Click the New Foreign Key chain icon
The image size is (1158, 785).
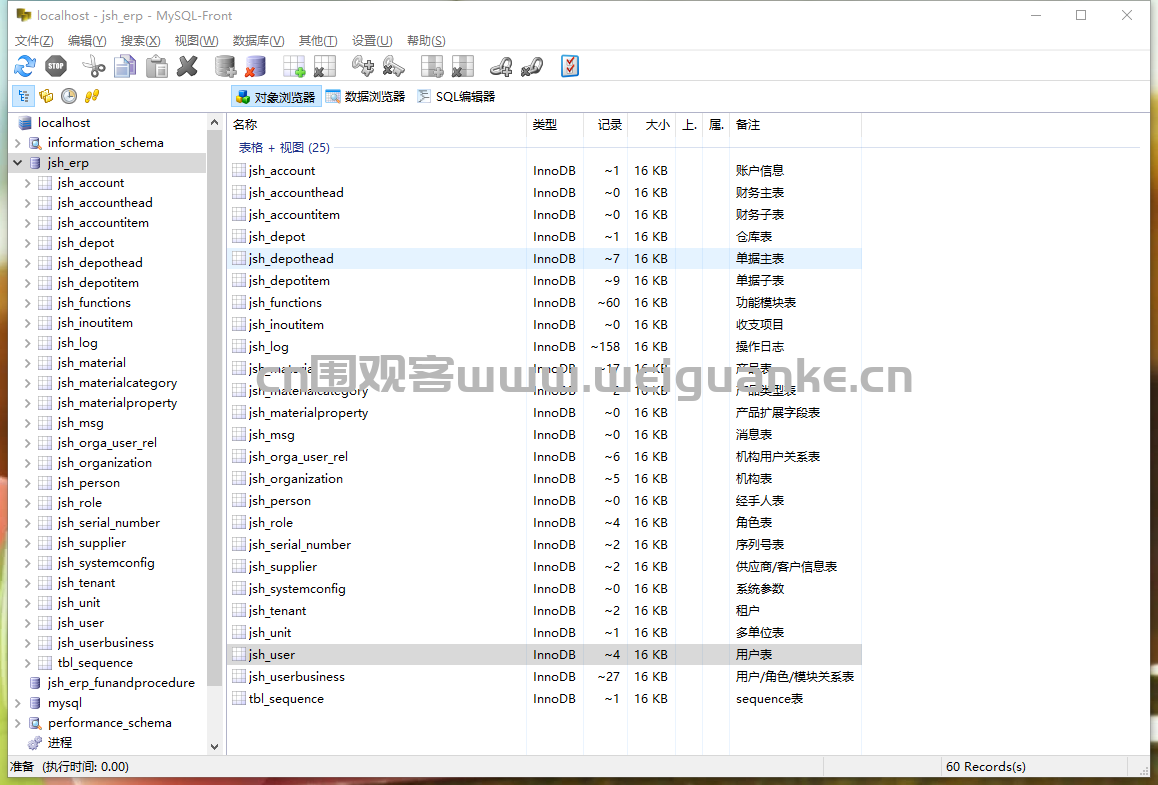[x=501, y=66]
